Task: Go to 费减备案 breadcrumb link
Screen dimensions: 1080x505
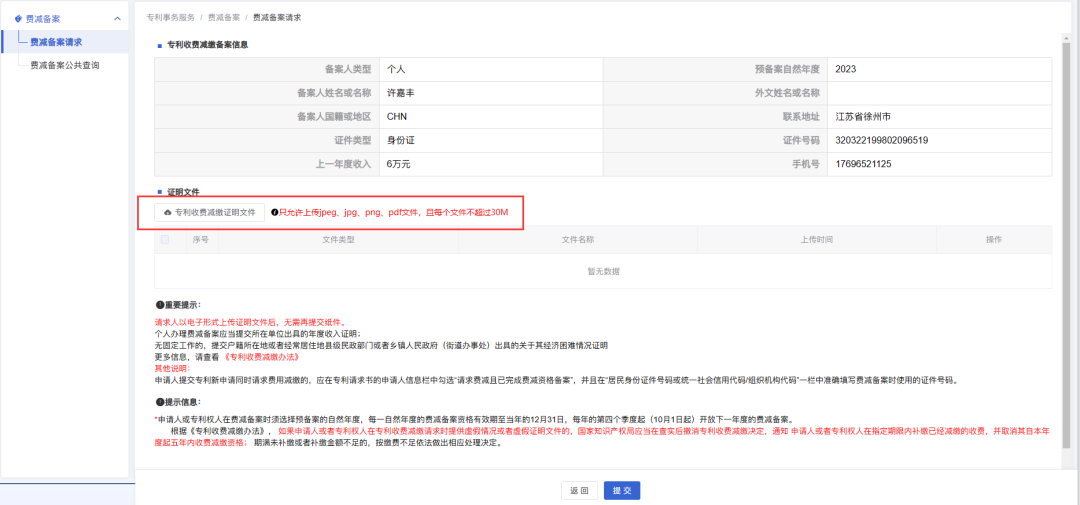Action: coord(225,18)
